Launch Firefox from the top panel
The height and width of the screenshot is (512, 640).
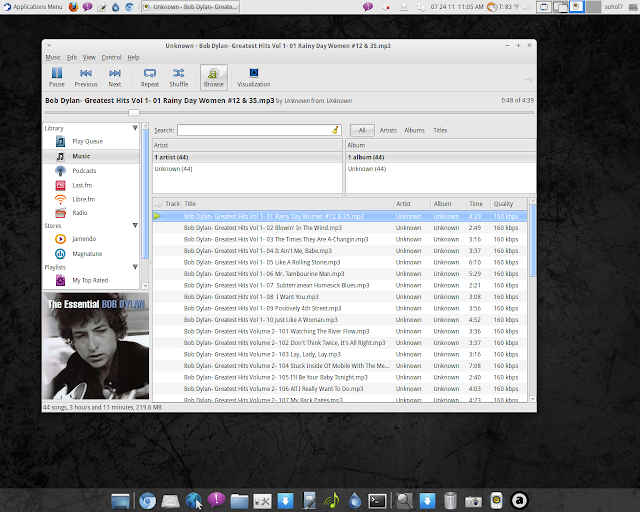[73, 7]
